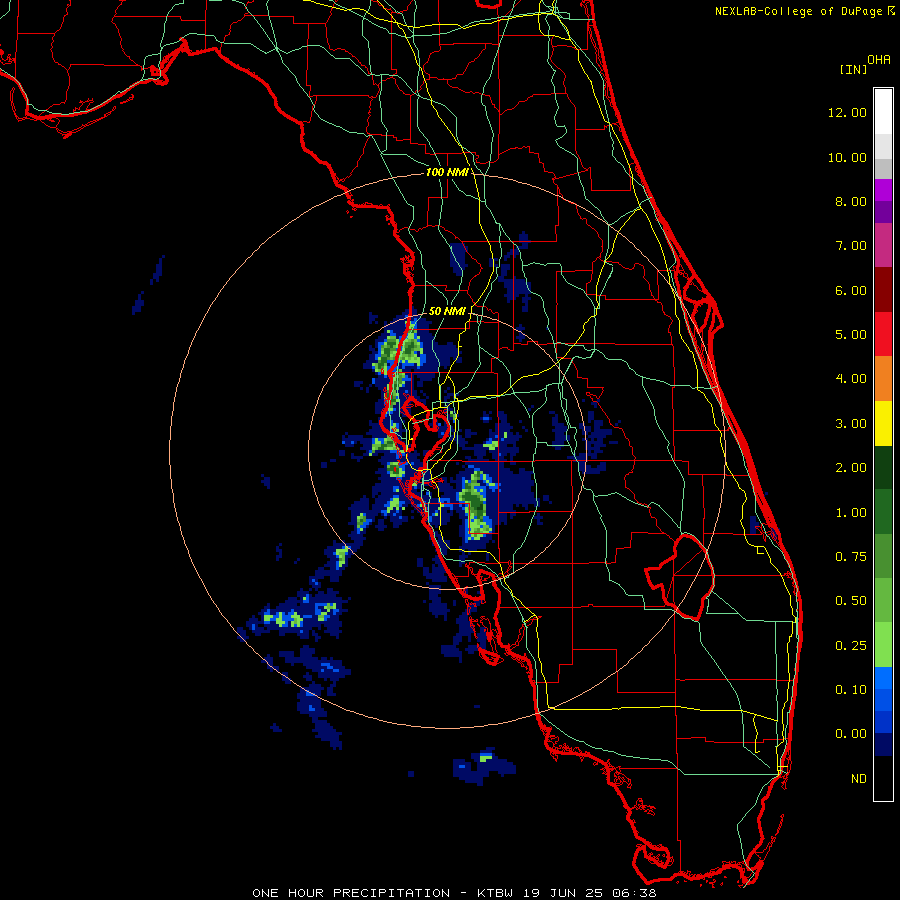
Task: Click the 12.00 legend value
Action: point(847,112)
